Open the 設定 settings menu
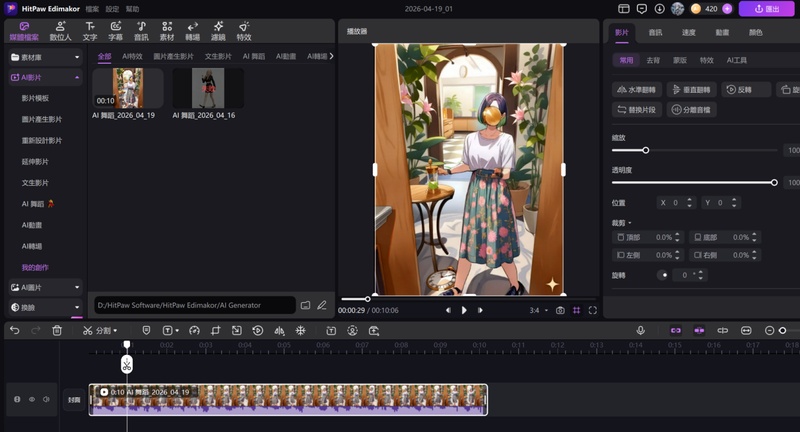 click(x=112, y=9)
